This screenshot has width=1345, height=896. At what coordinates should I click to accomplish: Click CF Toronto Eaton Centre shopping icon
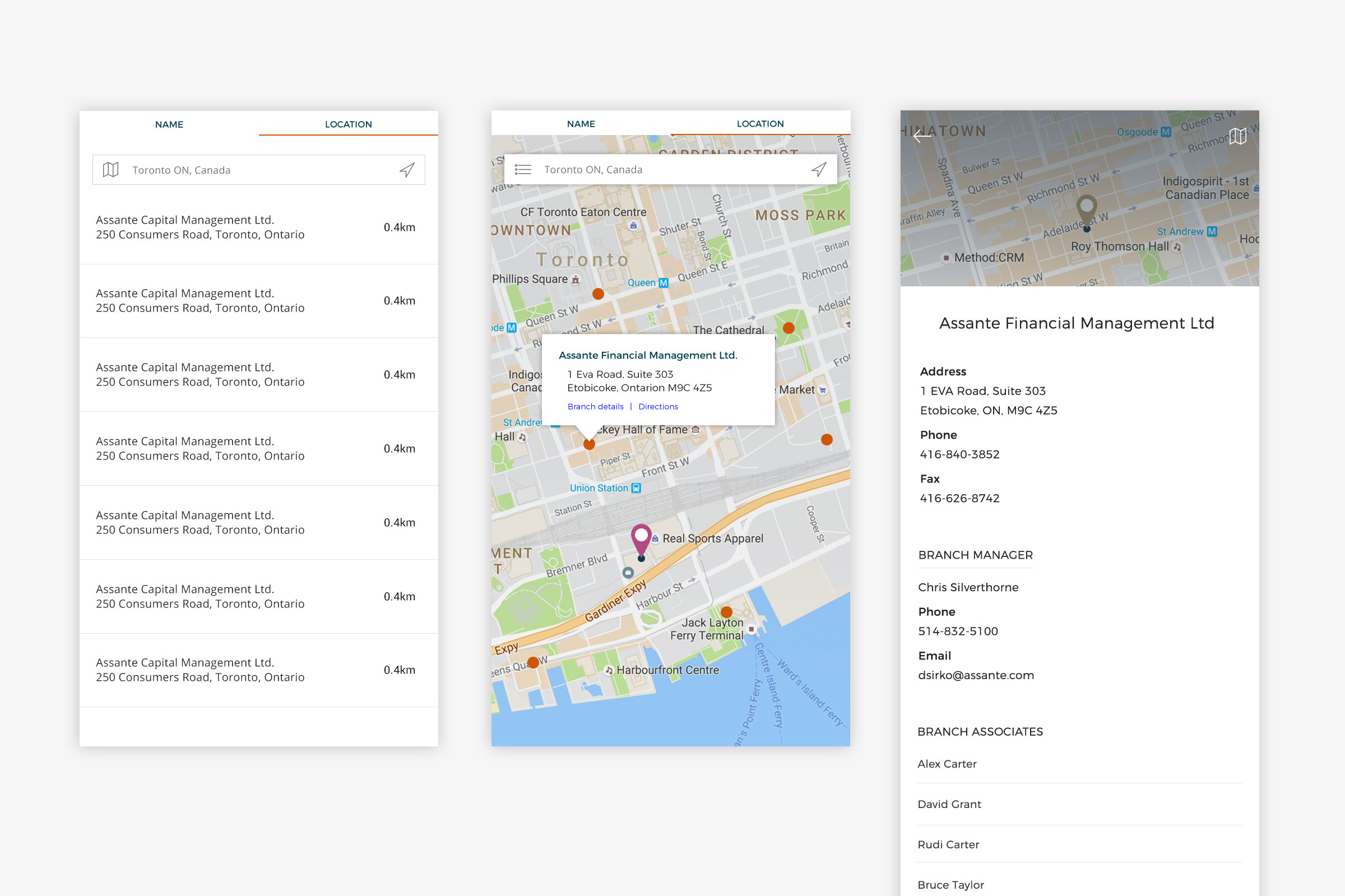point(633,226)
